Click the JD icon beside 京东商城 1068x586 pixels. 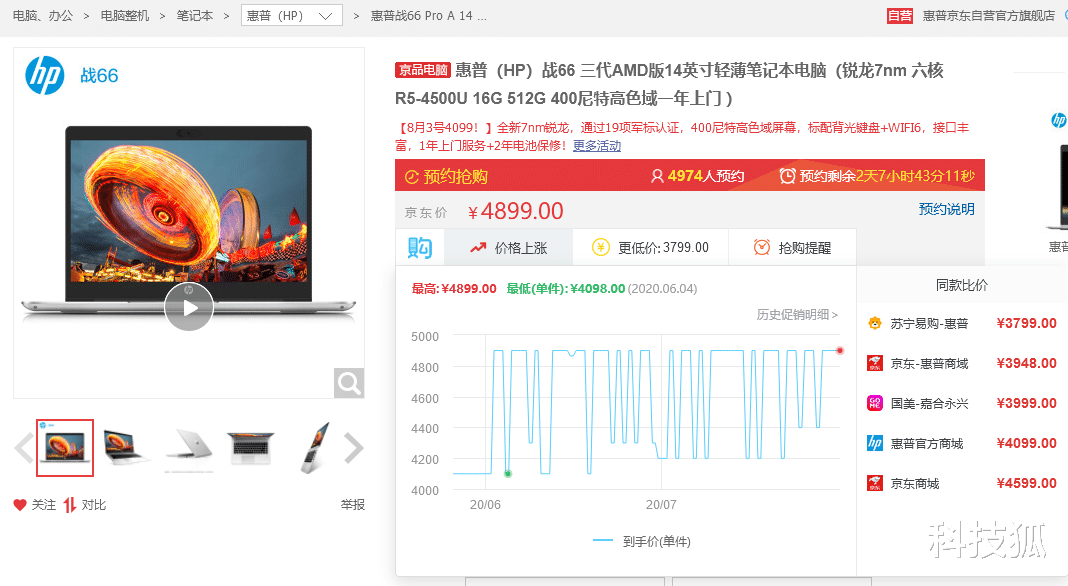pyautogui.click(x=875, y=484)
